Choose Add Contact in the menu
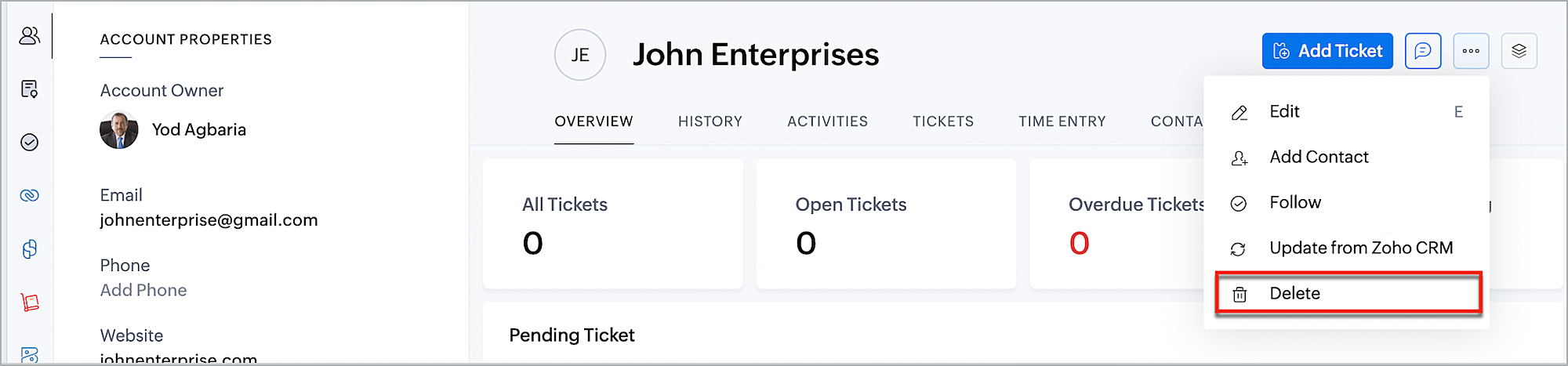Image resolution: width=1568 pixels, height=366 pixels. coord(1319,158)
